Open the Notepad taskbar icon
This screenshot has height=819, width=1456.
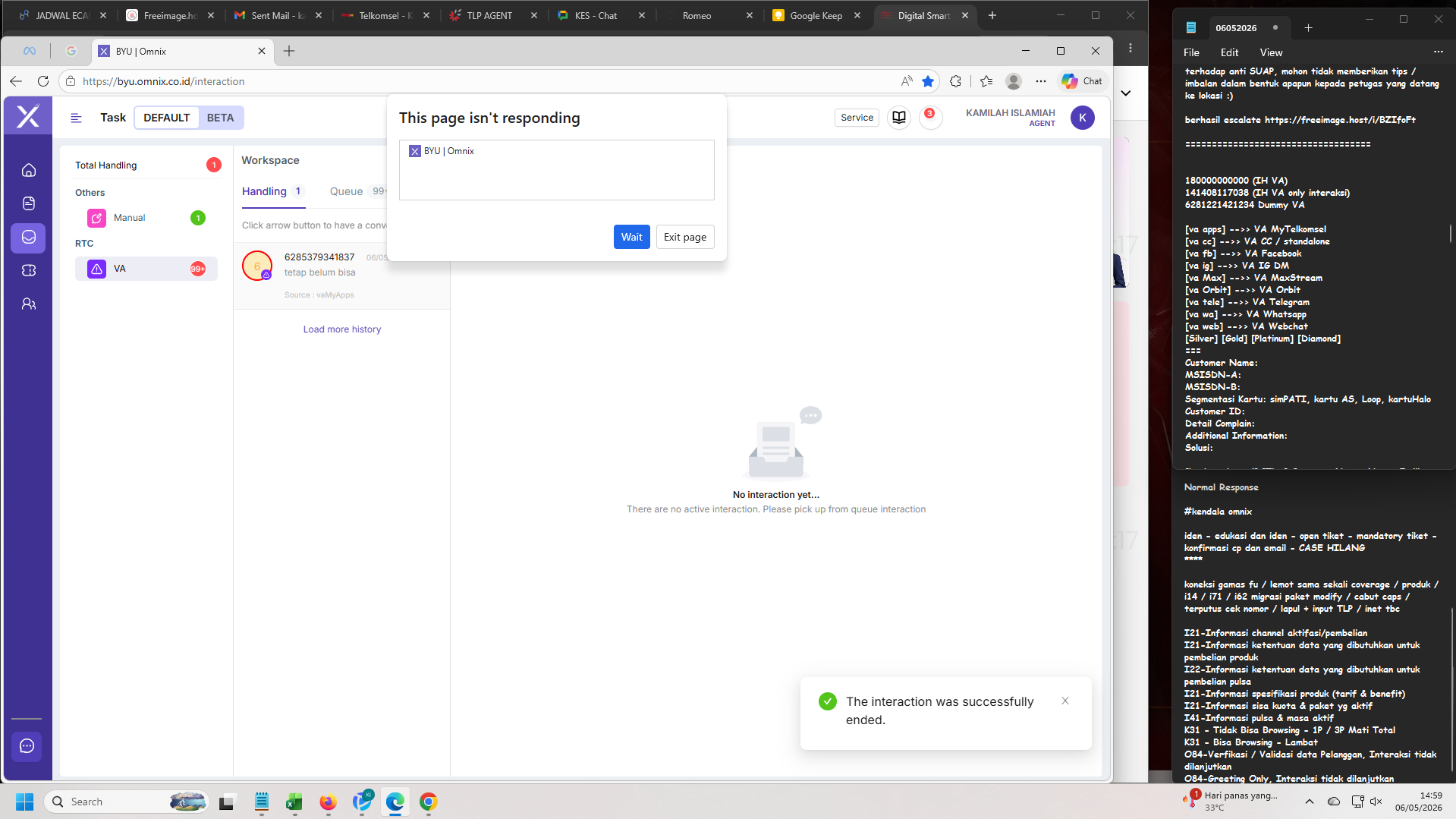point(262,802)
